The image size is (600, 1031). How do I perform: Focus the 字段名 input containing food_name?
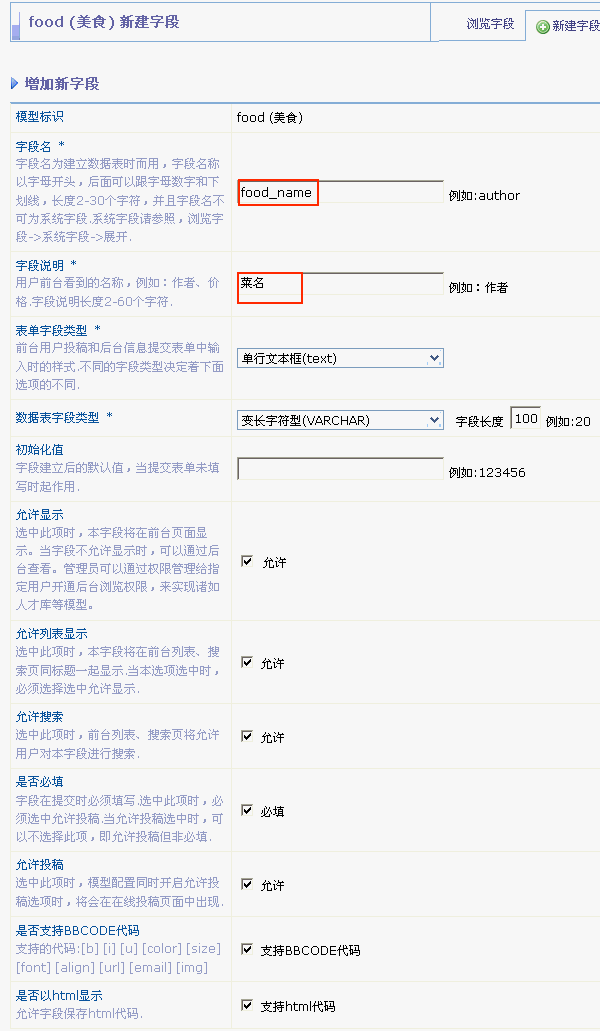point(340,193)
